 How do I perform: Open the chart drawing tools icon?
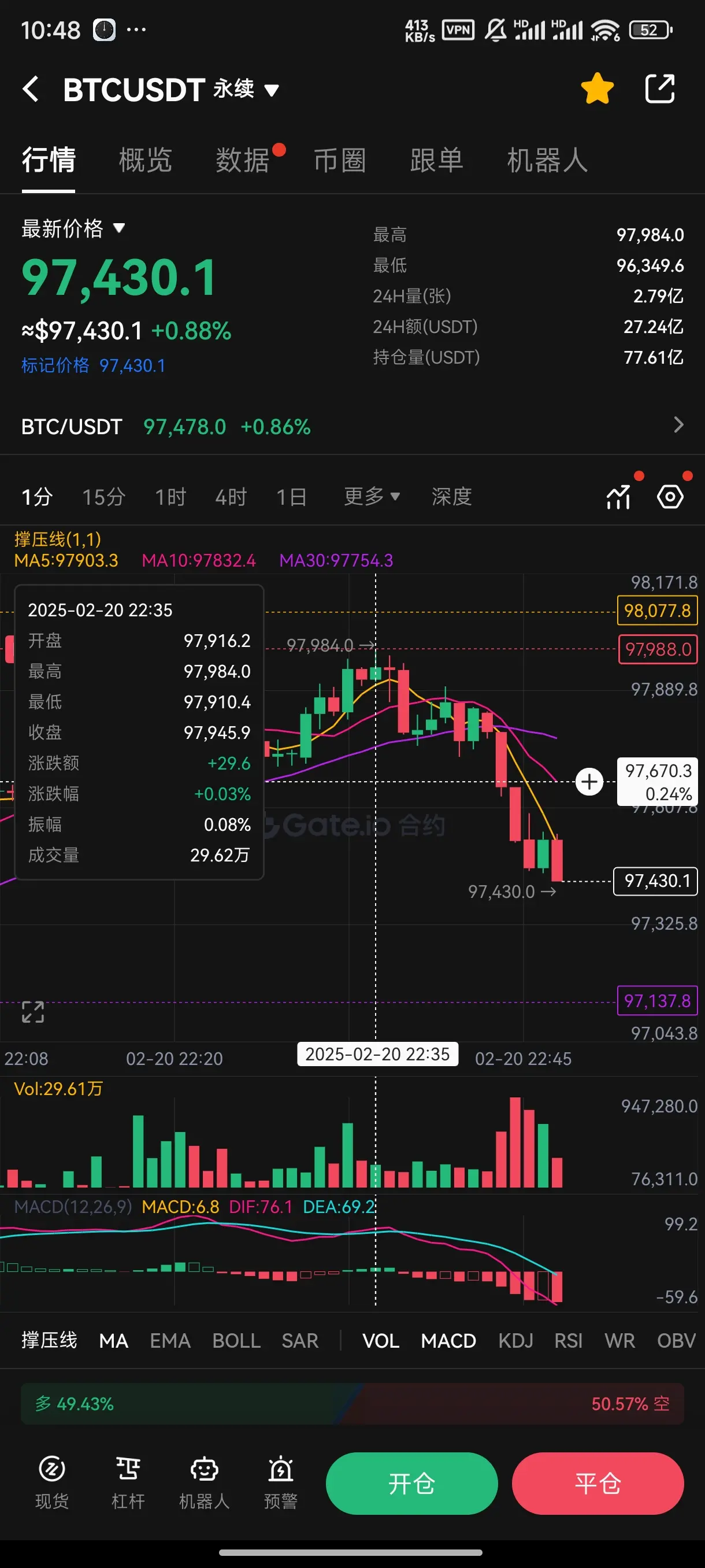point(619,497)
